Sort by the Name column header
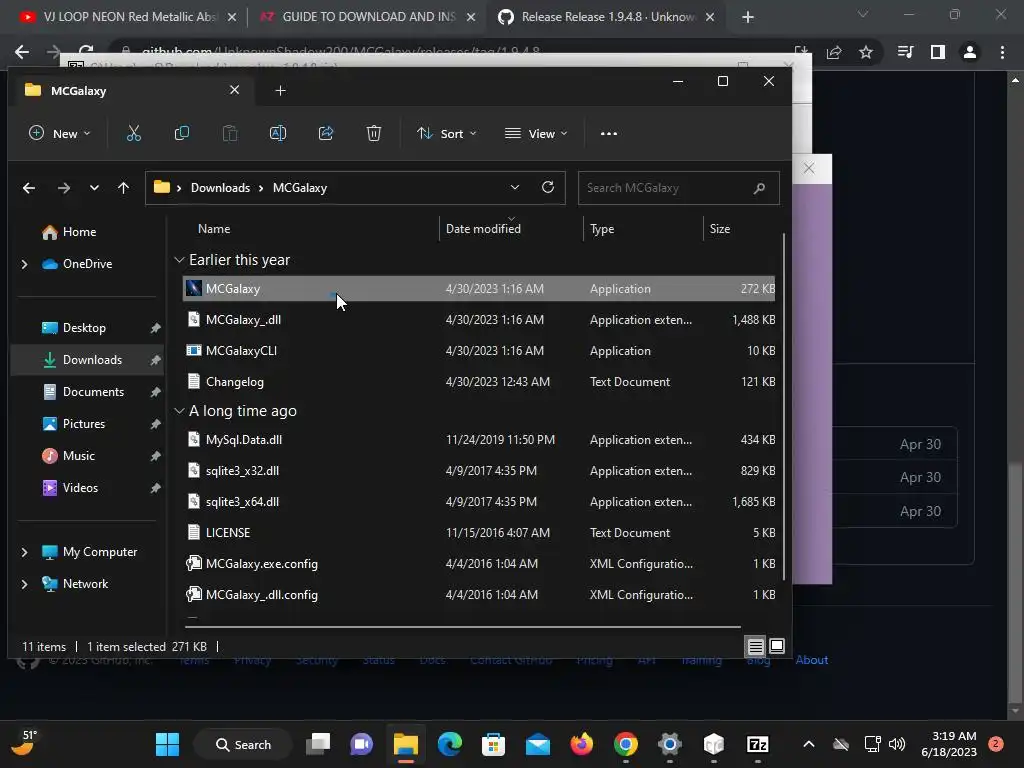The width and height of the screenshot is (1024, 768). tap(214, 229)
